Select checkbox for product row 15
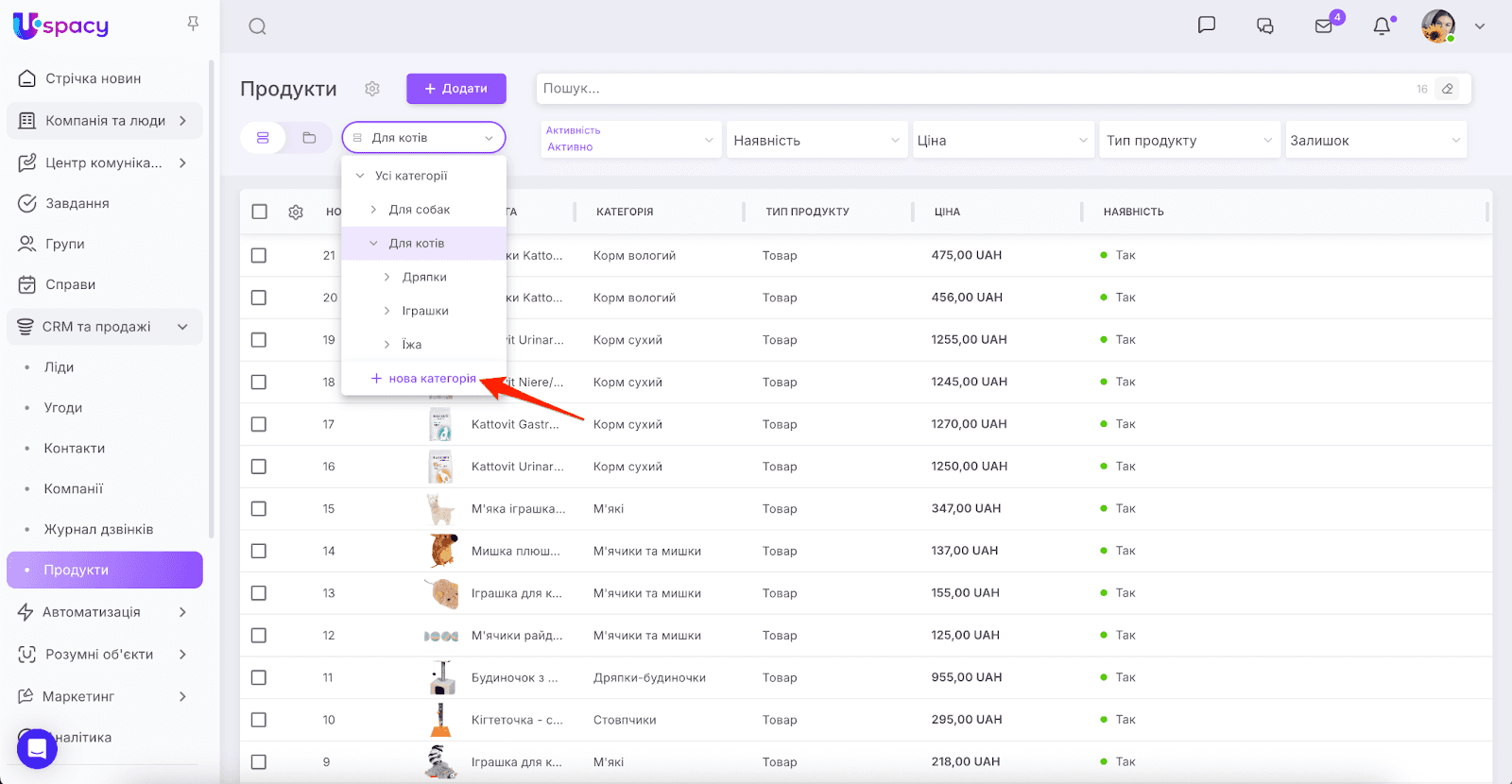This screenshot has width=1512, height=784. (259, 509)
